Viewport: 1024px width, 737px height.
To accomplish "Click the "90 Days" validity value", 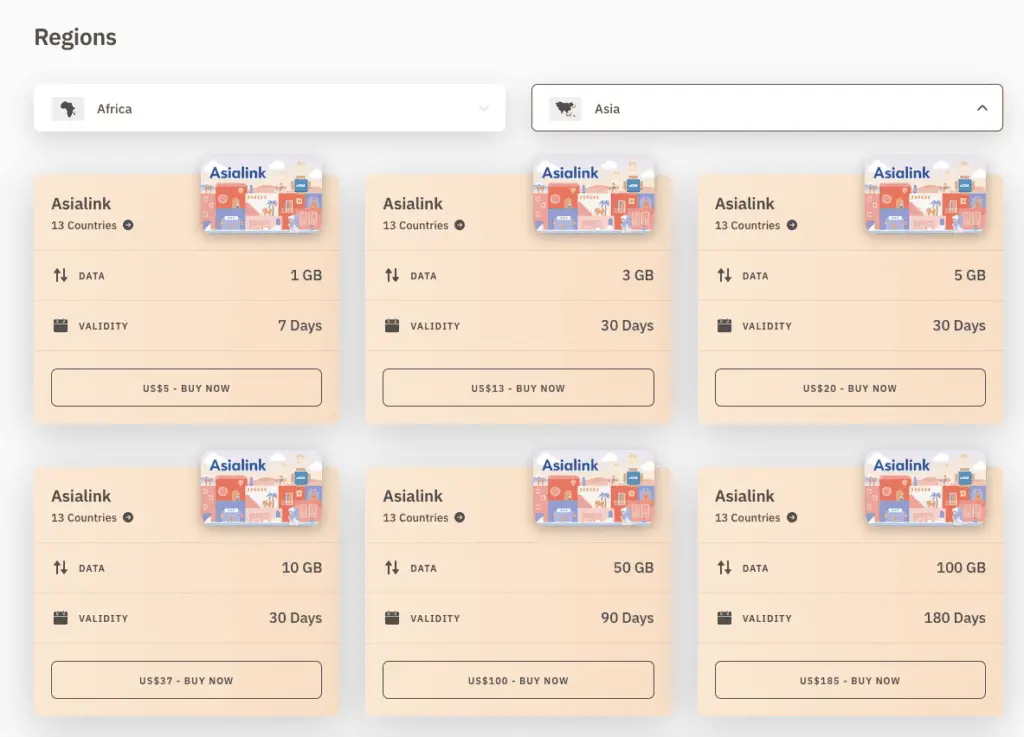I will tap(627, 618).
